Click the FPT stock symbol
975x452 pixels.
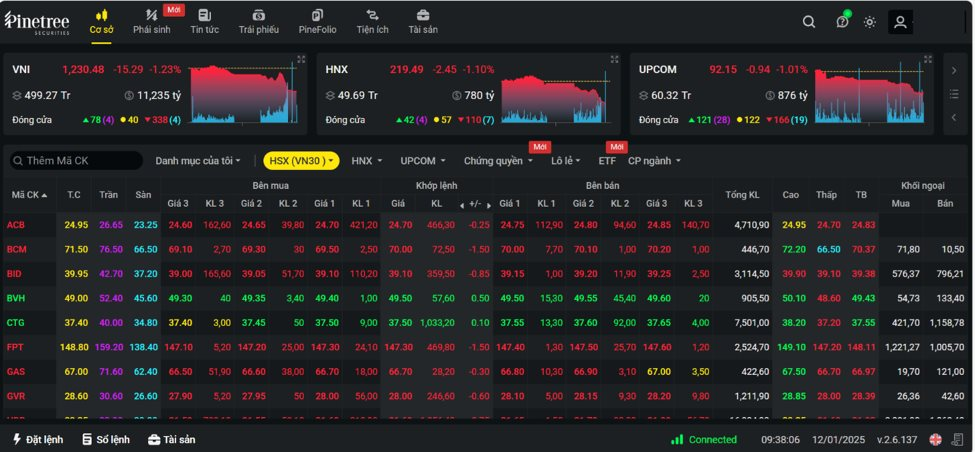[x=16, y=346]
